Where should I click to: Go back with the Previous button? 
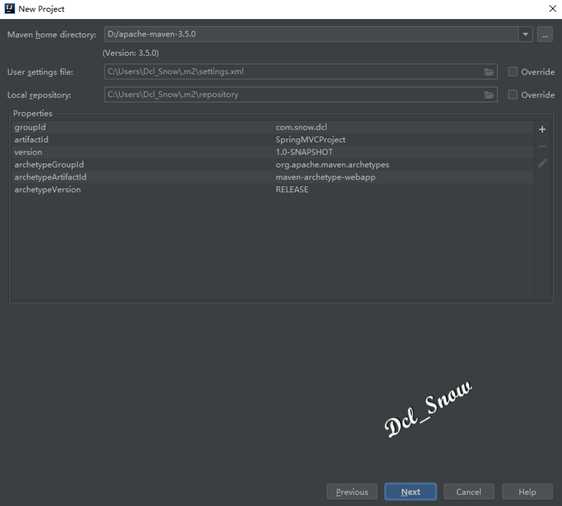pos(352,492)
